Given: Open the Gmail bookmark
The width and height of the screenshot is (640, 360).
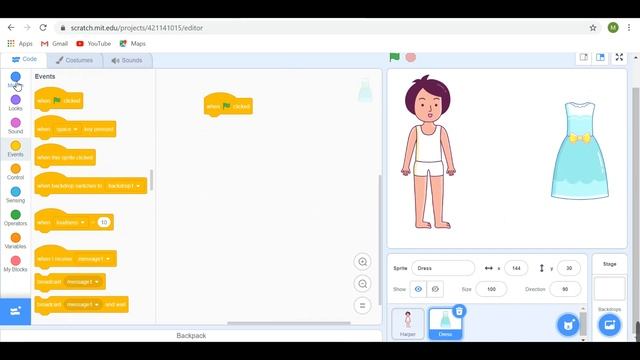Looking at the screenshot, I should pyautogui.click(x=54, y=43).
